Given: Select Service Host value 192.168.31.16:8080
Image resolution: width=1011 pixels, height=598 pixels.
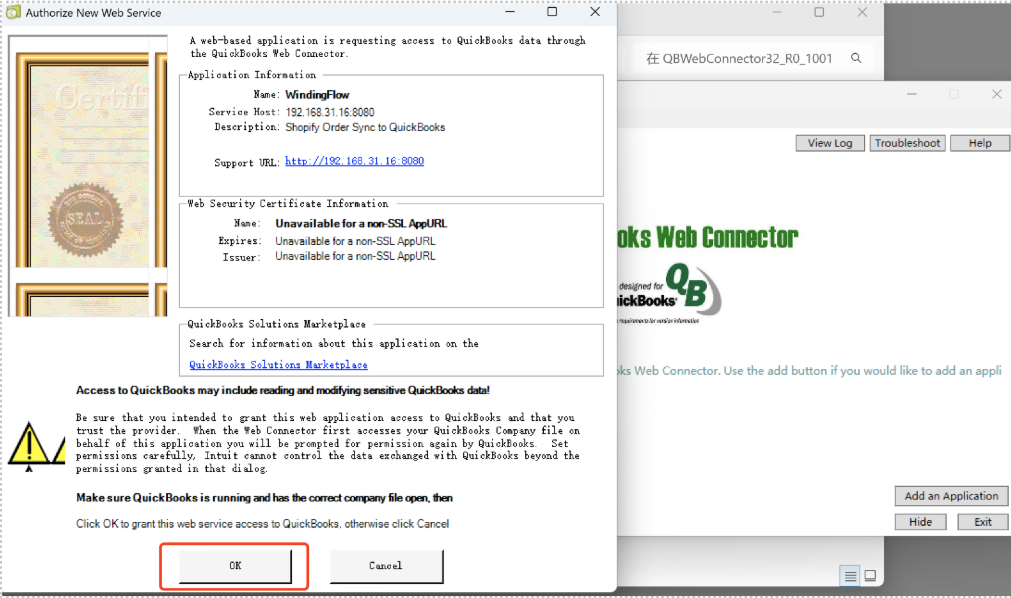Looking at the screenshot, I should (330, 112).
